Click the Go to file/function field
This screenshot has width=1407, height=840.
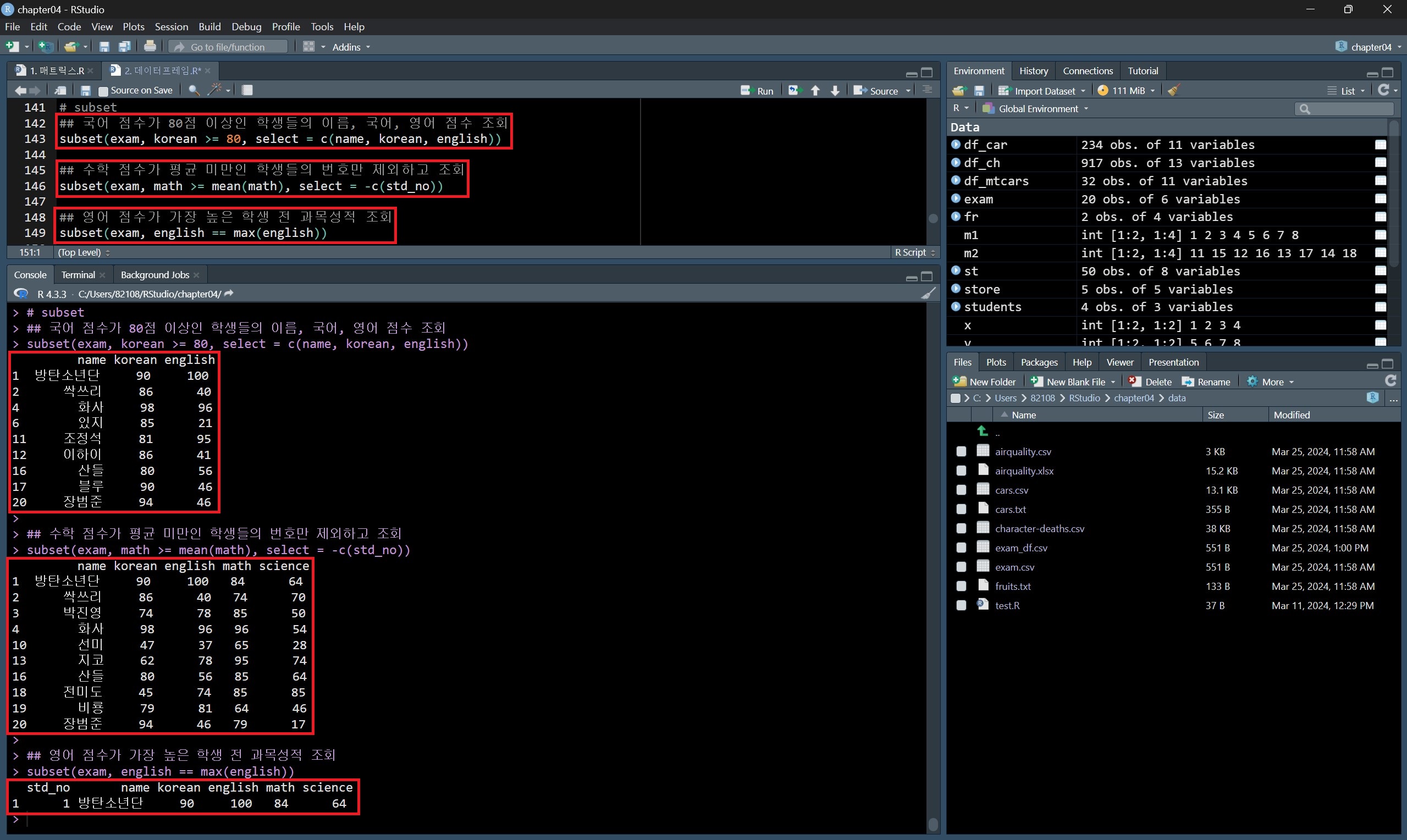tap(228, 47)
